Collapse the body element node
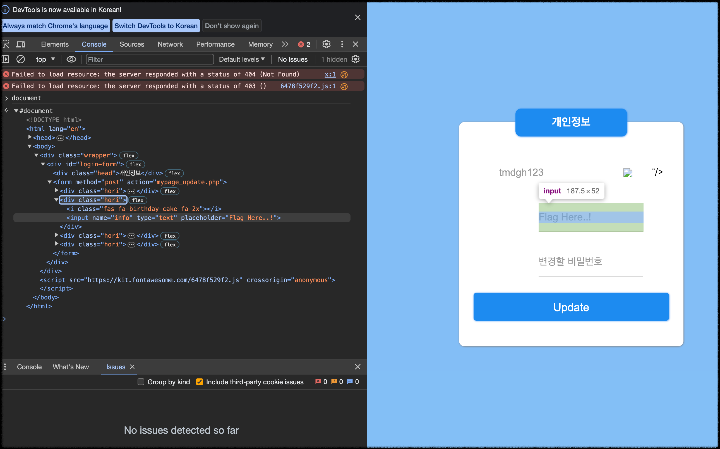This screenshot has height=449, width=720. click(x=29, y=146)
